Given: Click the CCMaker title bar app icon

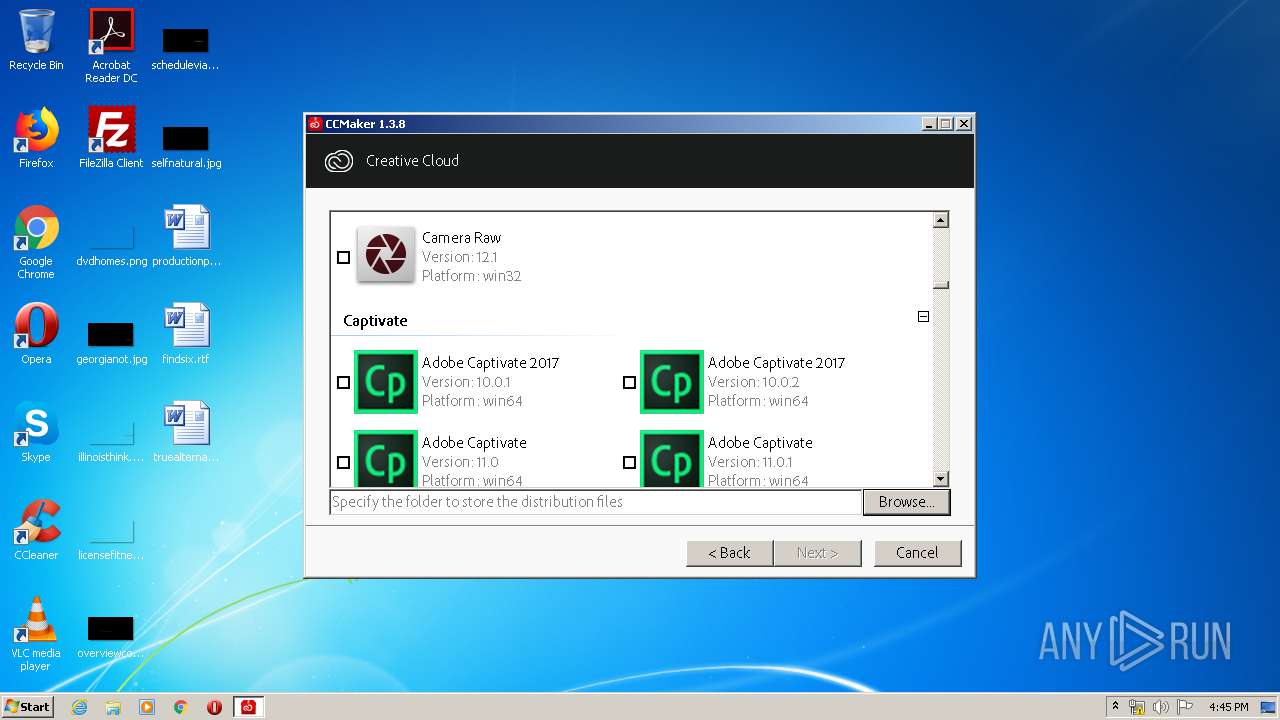Looking at the screenshot, I should 315,124.
